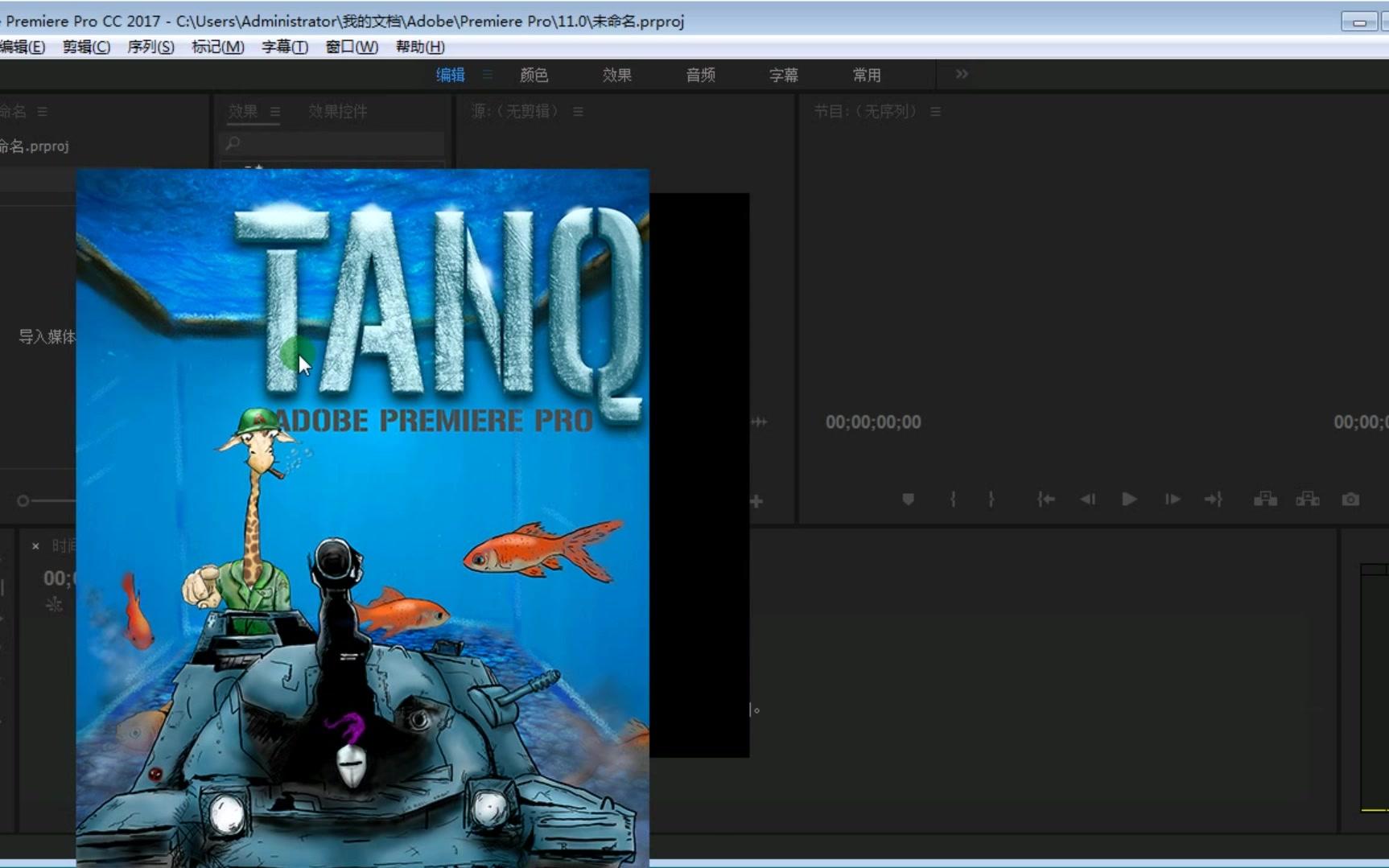Image resolution: width=1389 pixels, height=868 pixels.
Task: Click the Lift button icon
Action: (1265, 500)
